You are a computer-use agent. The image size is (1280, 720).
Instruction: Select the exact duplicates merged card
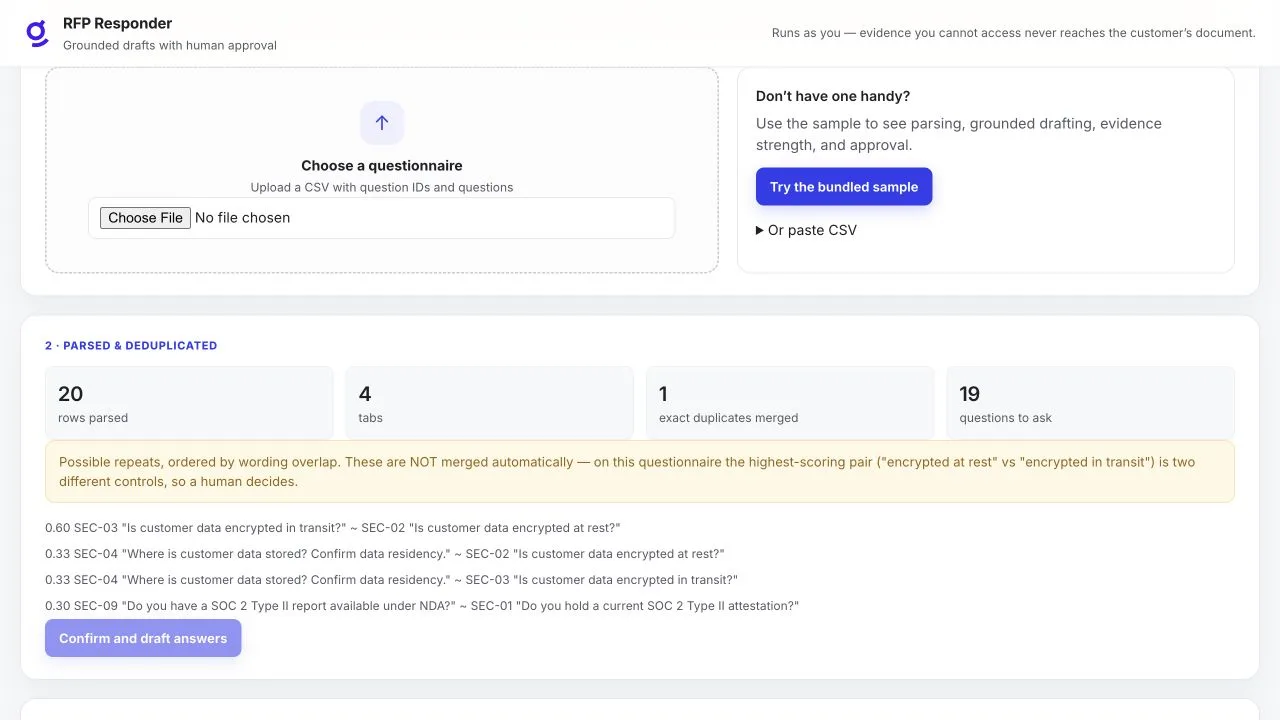pyautogui.click(x=790, y=402)
